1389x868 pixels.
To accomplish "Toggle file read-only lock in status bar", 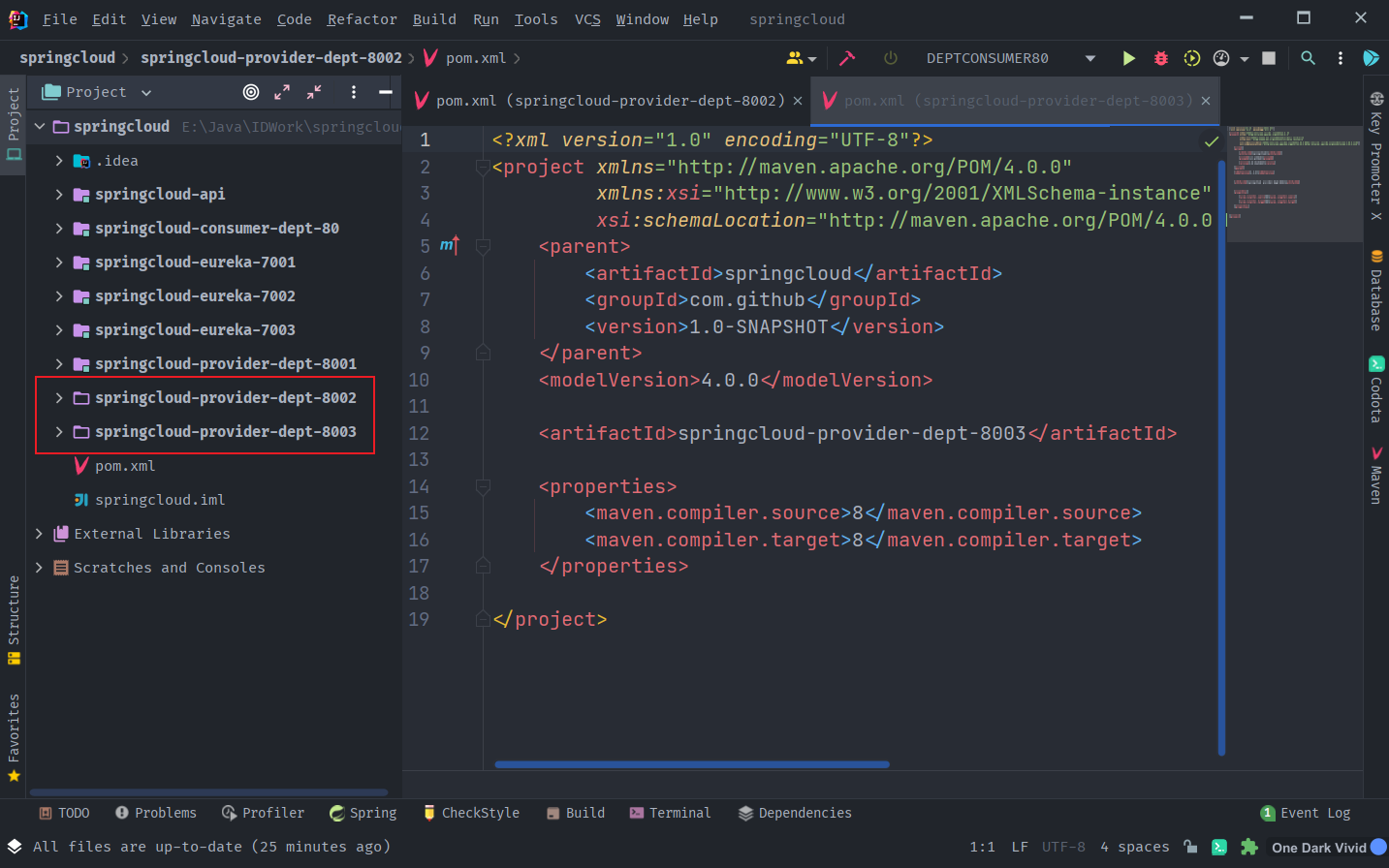I will click(1190, 847).
